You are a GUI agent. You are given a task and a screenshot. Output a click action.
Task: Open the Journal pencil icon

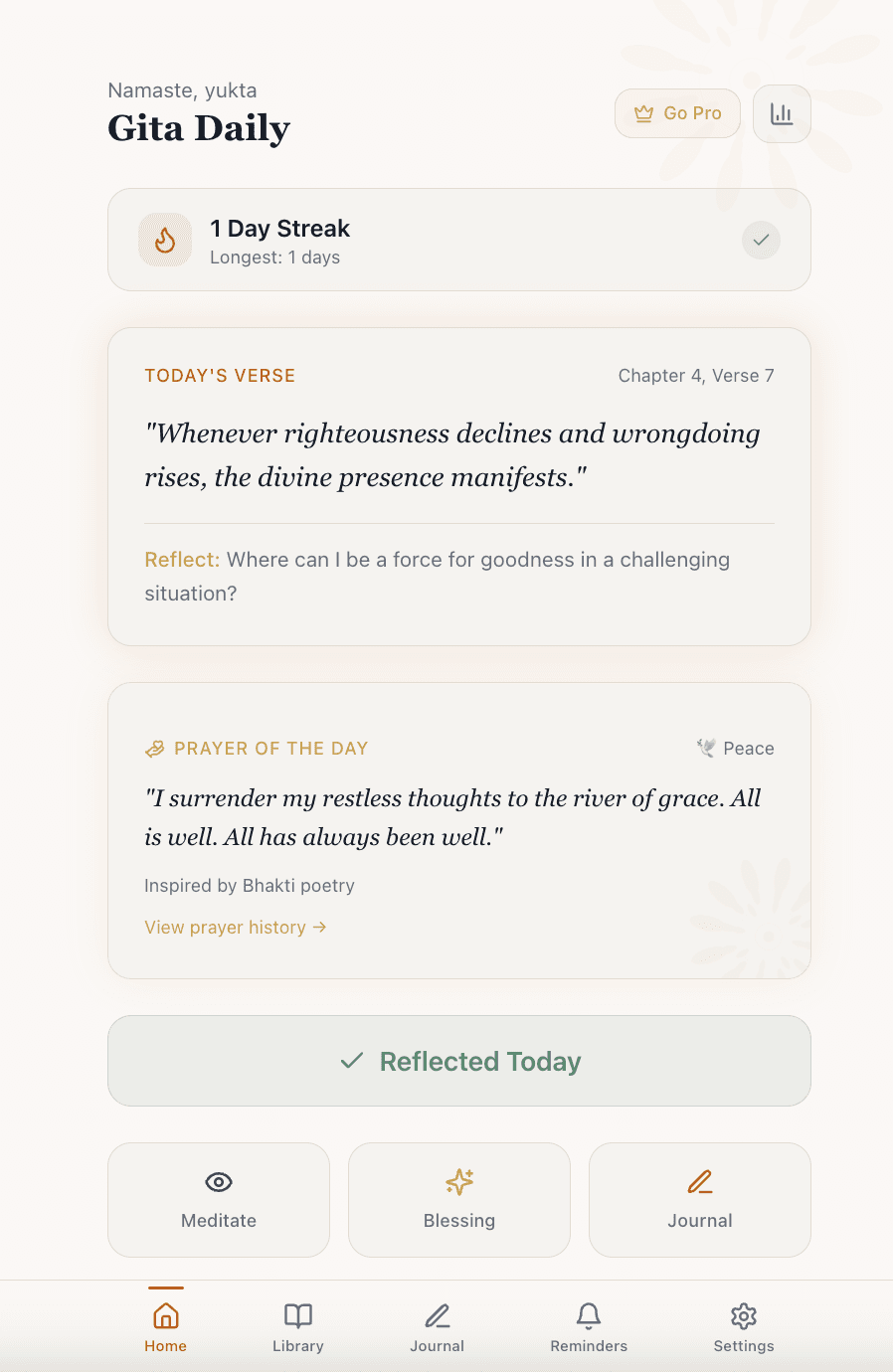click(x=699, y=1181)
